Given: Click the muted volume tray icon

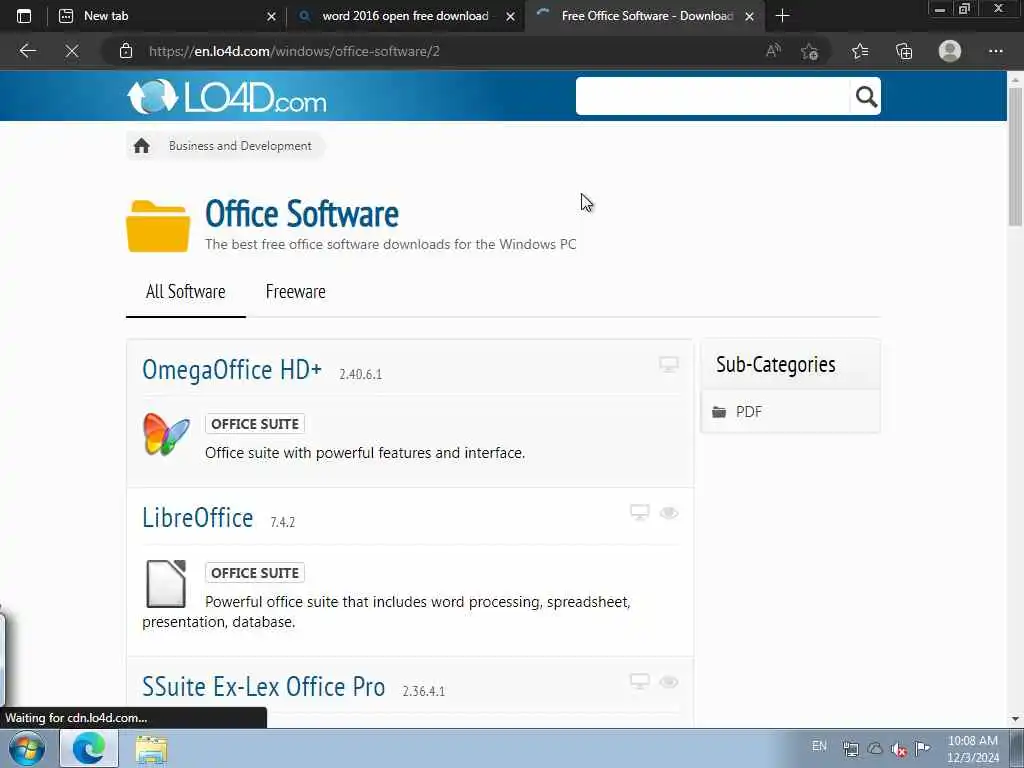Looking at the screenshot, I should [899, 749].
